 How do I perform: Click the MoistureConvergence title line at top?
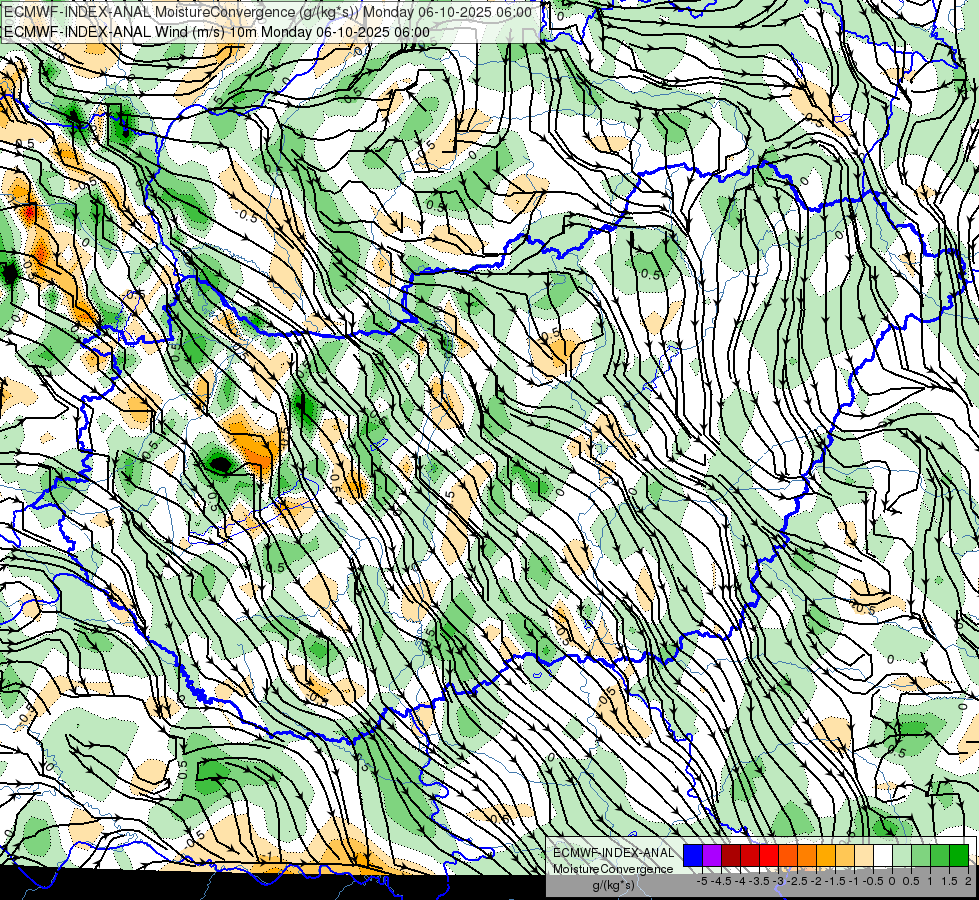(x=268, y=12)
